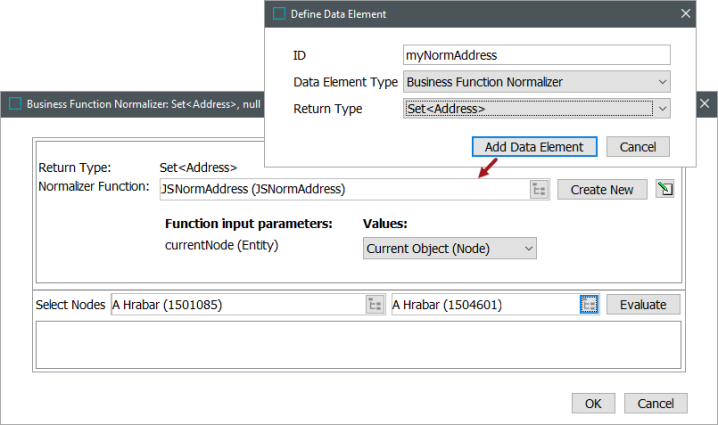Click the Create New button
The width and height of the screenshot is (718, 425).
pyautogui.click(x=602, y=189)
